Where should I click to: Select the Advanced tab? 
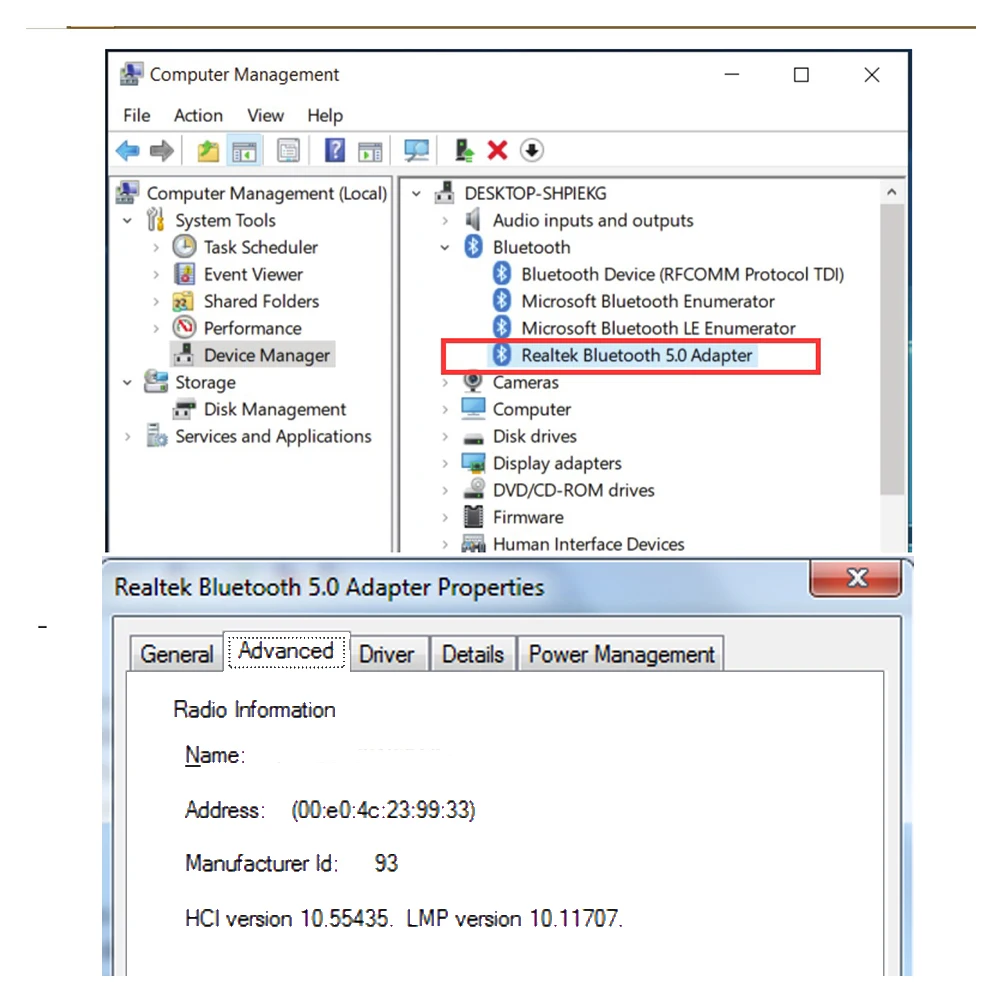tap(286, 651)
